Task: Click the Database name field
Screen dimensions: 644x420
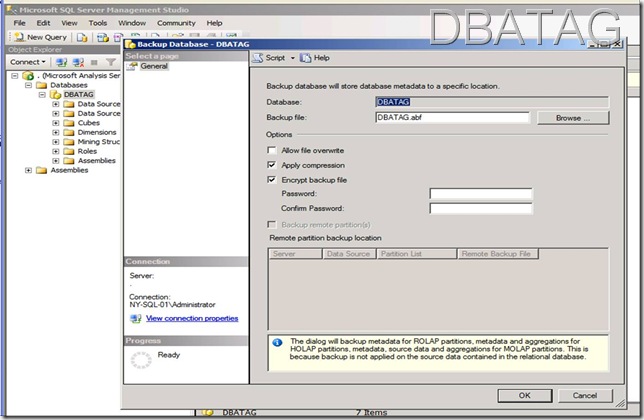Action: click(492, 102)
